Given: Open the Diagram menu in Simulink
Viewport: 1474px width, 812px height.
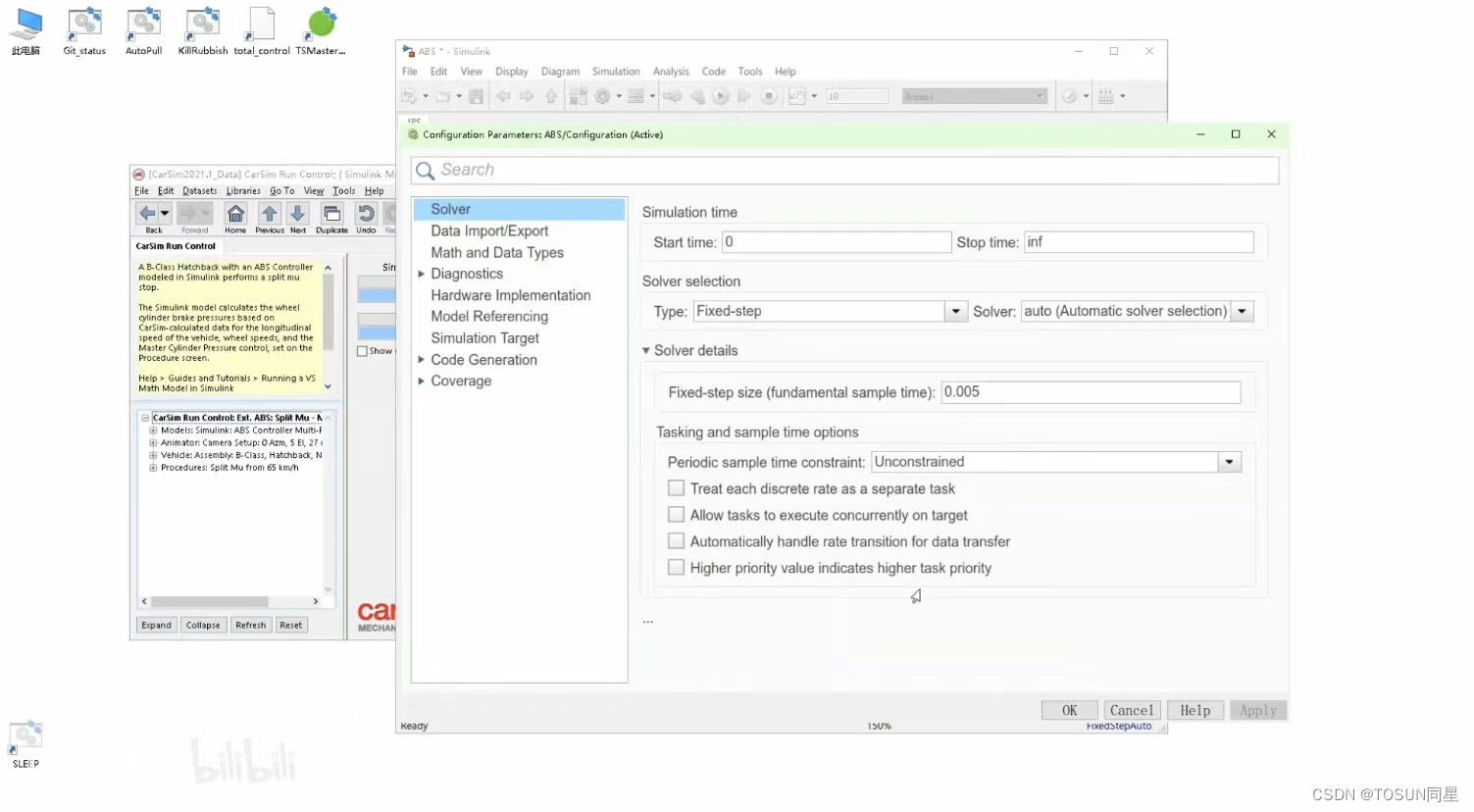Looking at the screenshot, I should click(560, 72).
